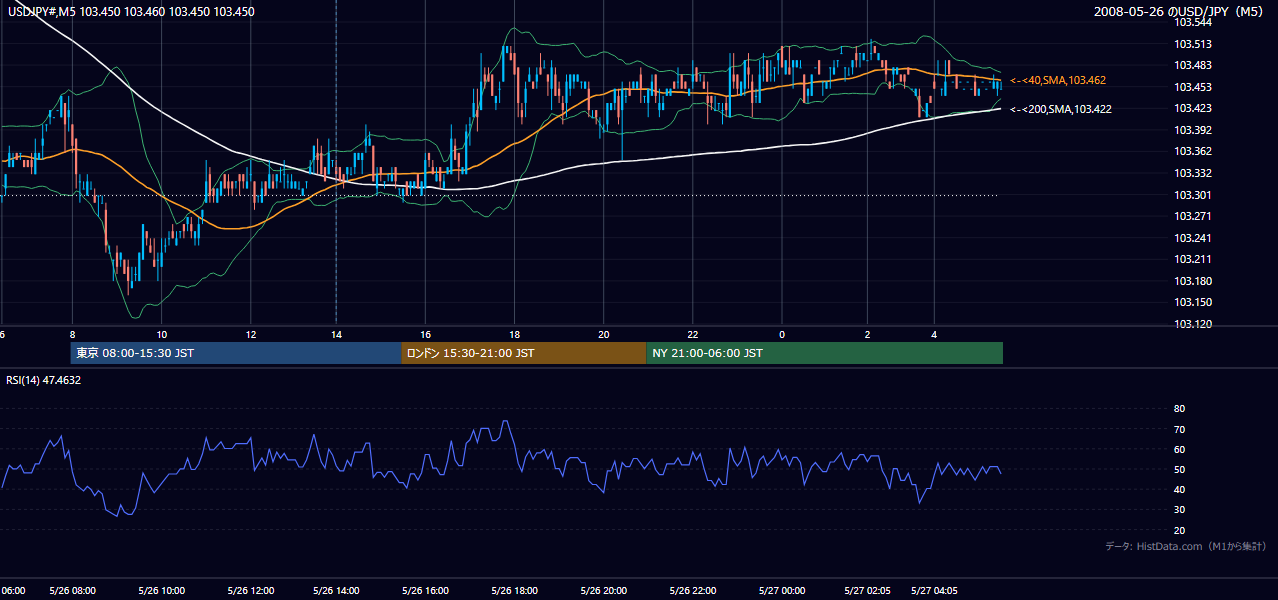The image size is (1278, 600).
Task: Click RSI axis level 80
Action: [1179, 409]
